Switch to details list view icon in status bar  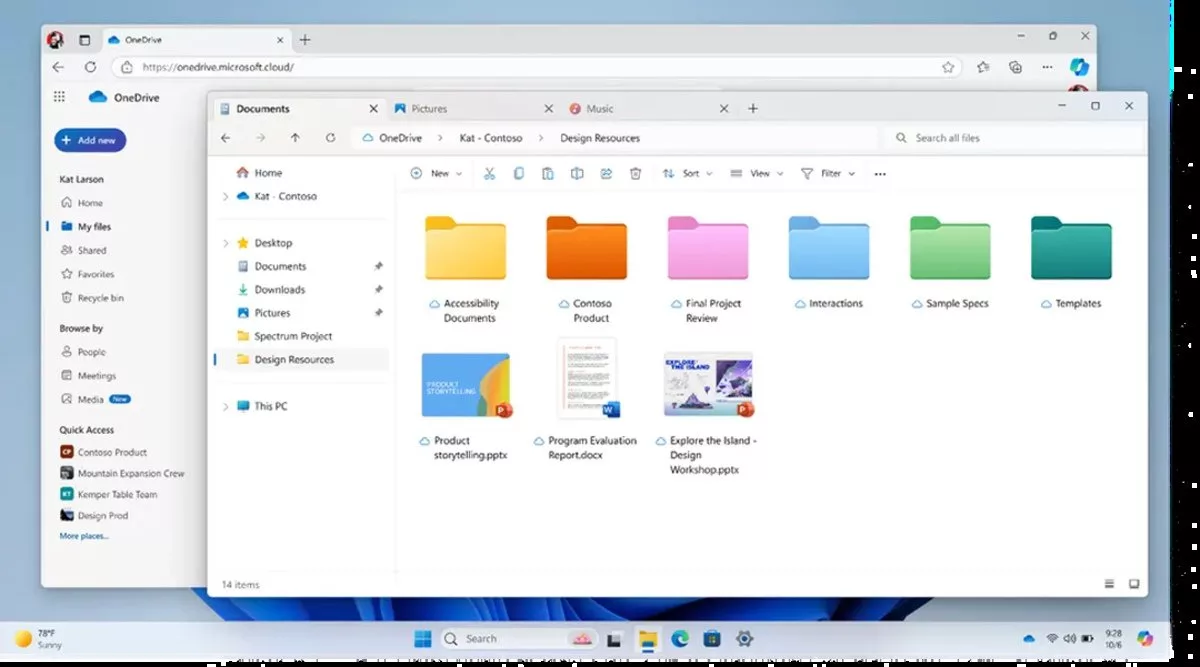1109,583
